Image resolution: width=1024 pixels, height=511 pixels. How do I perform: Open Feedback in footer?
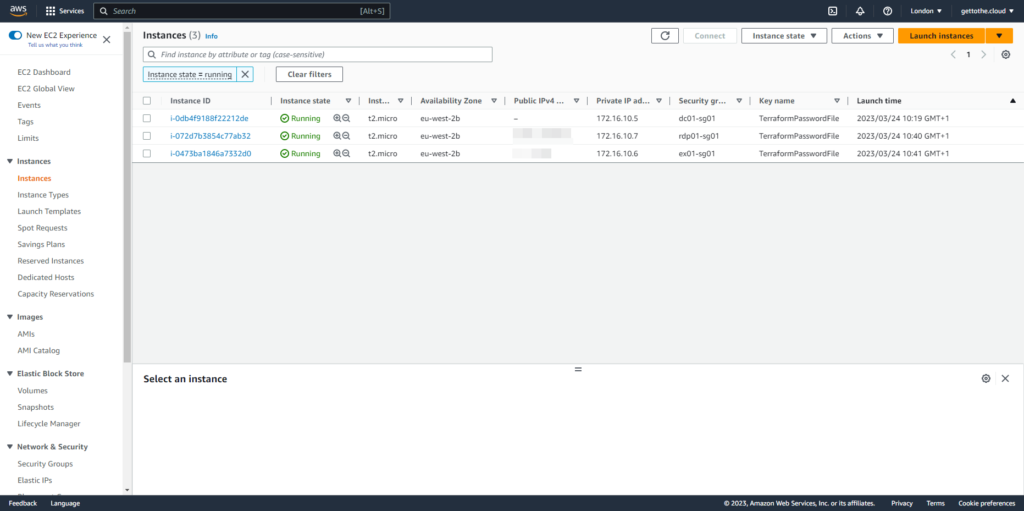pyautogui.click(x=23, y=503)
